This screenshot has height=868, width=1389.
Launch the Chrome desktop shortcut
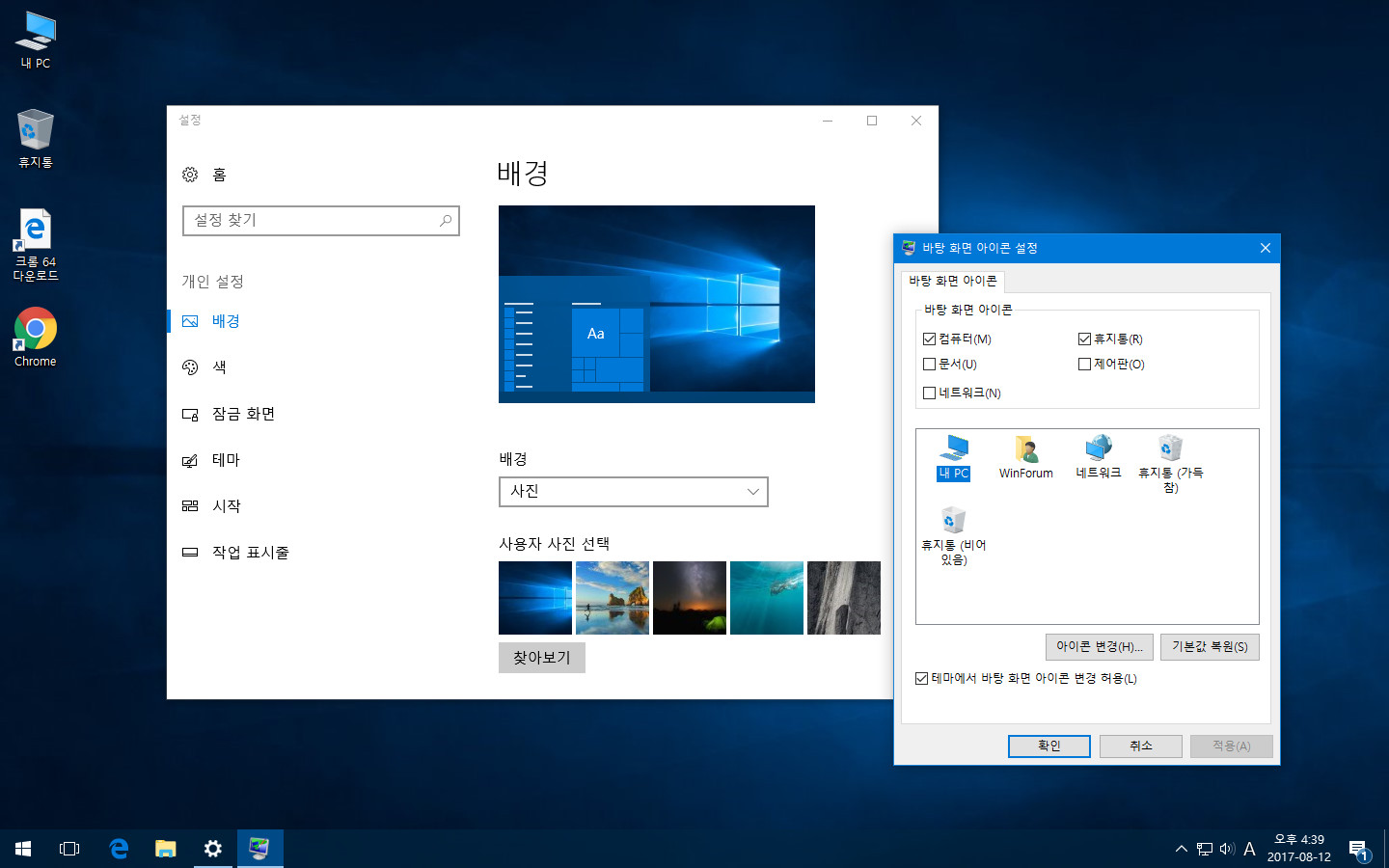click(x=36, y=337)
